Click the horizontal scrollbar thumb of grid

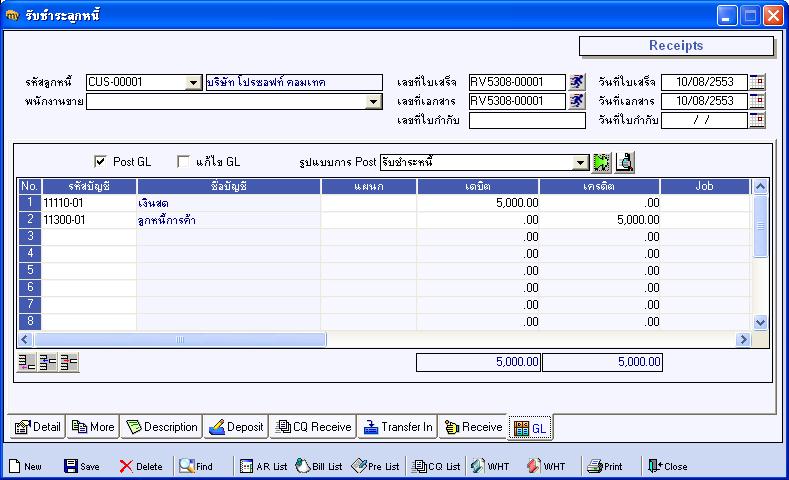(x=180, y=340)
